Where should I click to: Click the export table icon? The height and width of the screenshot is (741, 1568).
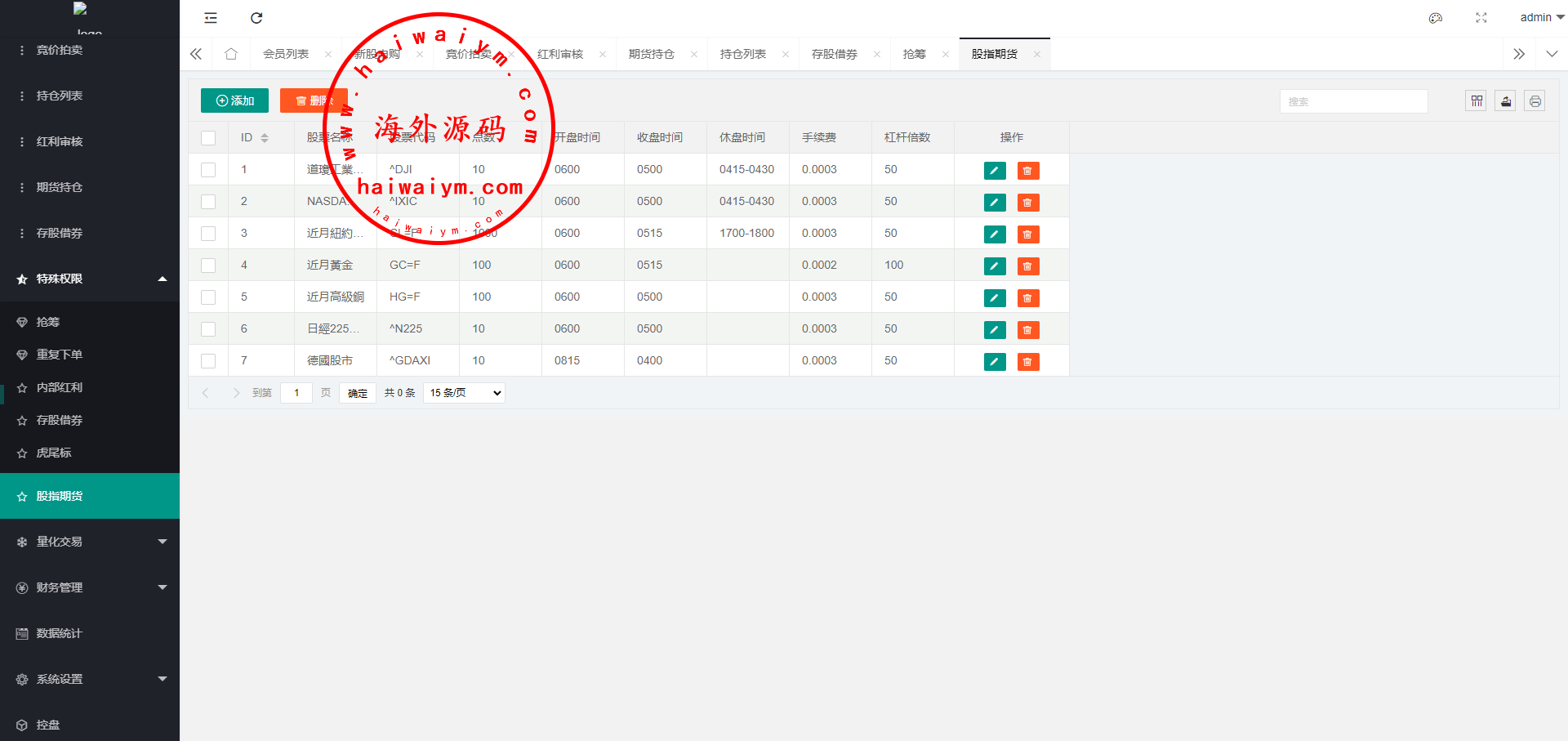[1505, 101]
